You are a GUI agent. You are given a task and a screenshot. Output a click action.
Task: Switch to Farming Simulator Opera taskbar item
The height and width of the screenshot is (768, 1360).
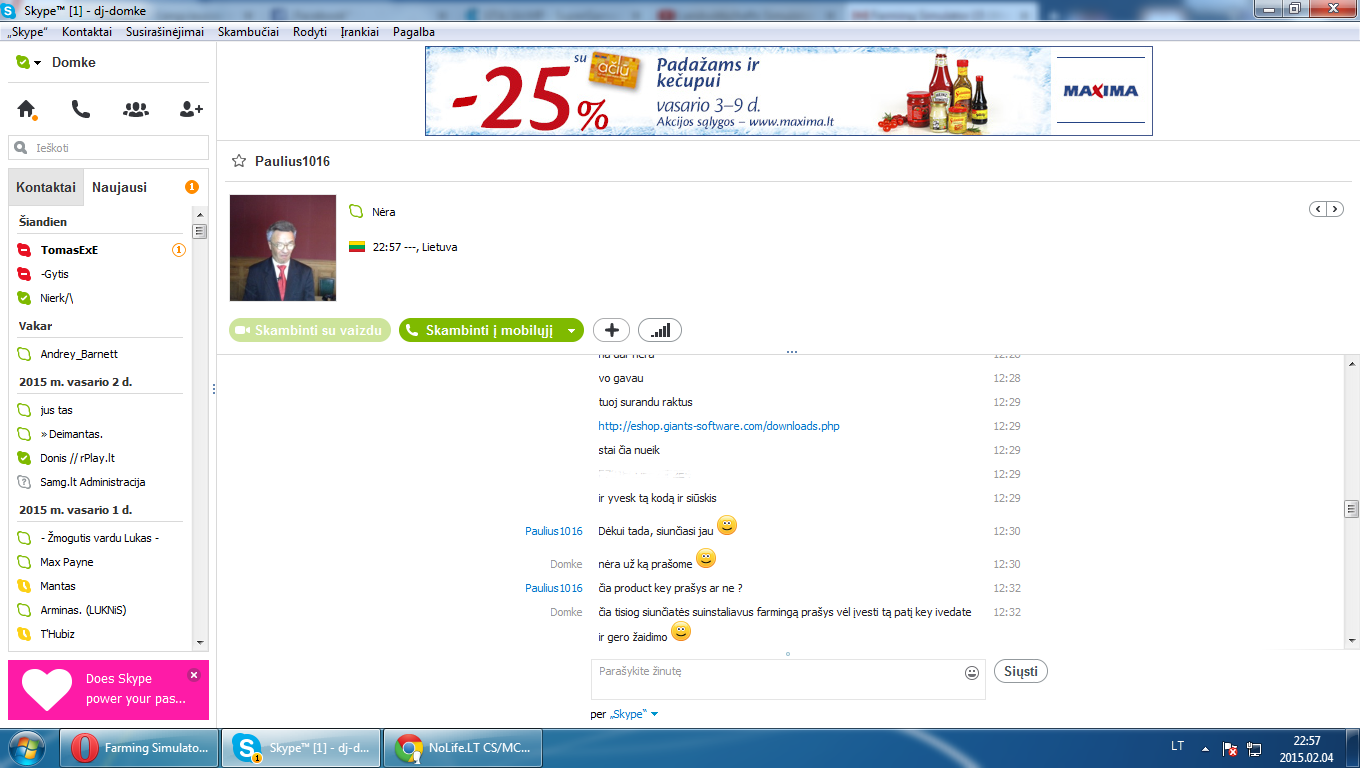pos(139,748)
